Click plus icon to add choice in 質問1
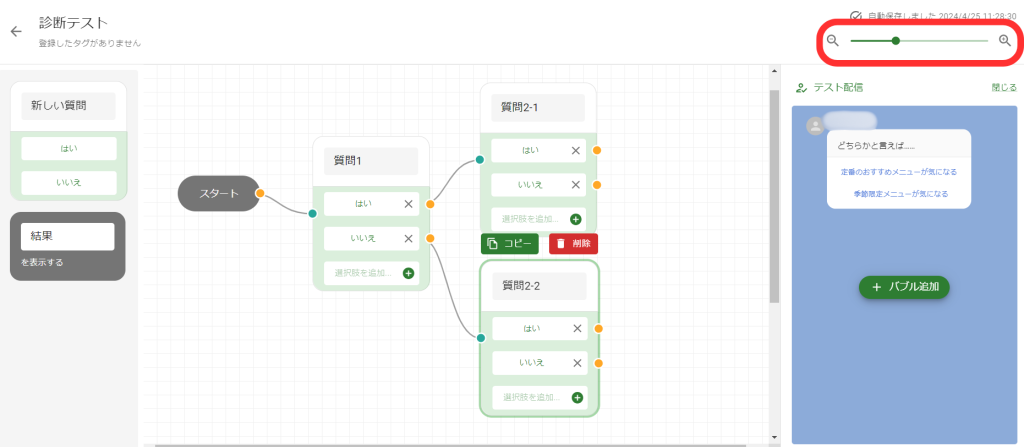The width and height of the screenshot is (1024, 447). 408,273
